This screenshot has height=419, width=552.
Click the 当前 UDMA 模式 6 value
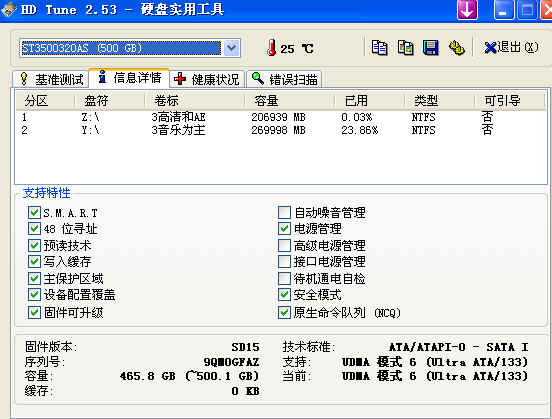click(x=435, y=376)
